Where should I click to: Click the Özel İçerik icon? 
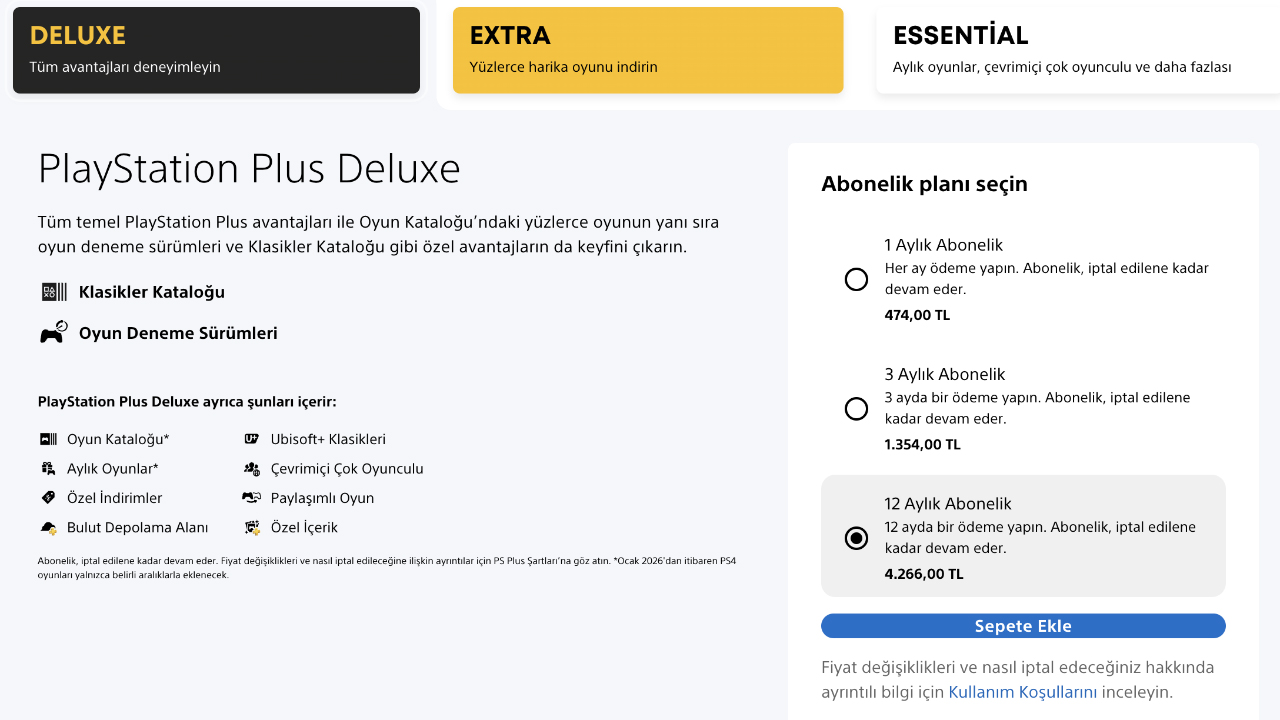pos(252,527)
